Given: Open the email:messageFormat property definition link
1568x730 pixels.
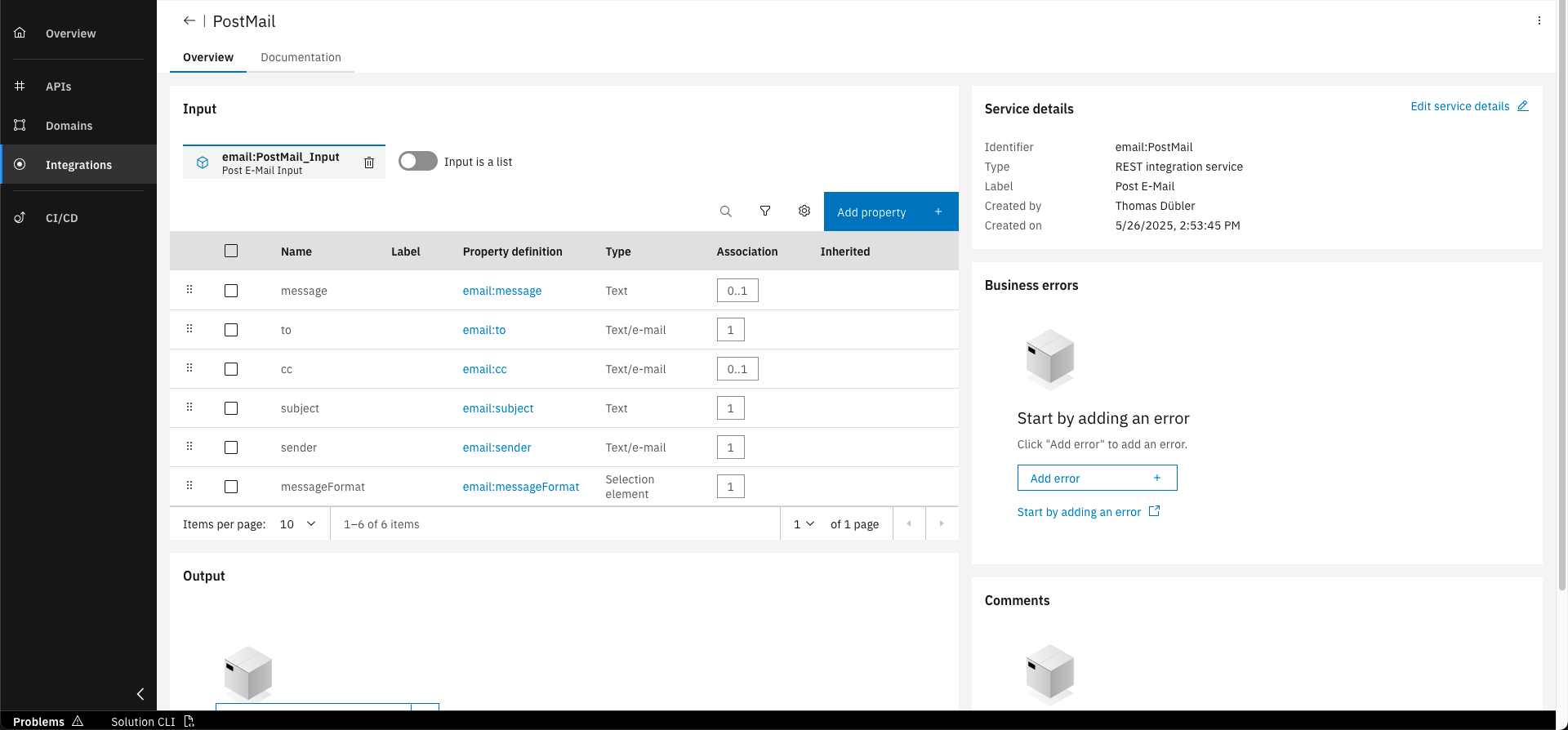Looking at the screenshot, I should coord(521,487).
